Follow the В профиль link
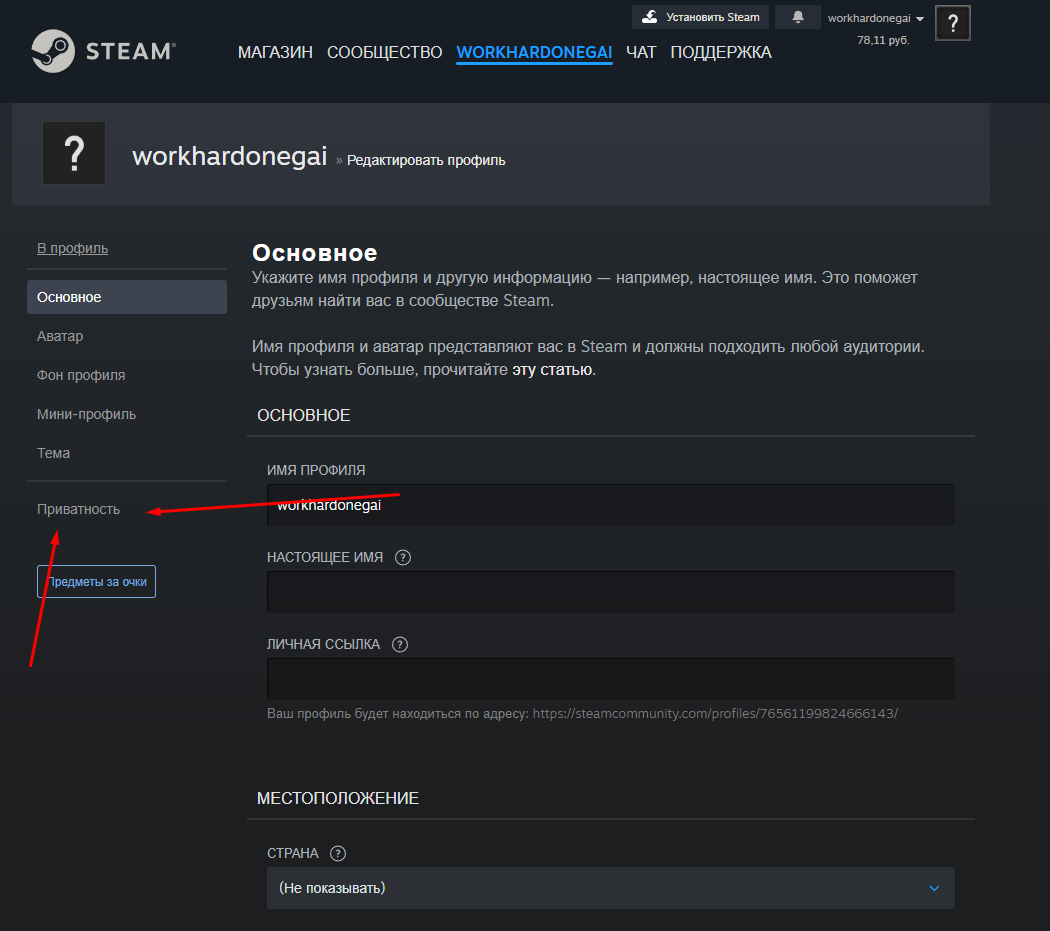Screen dimensions: 1050x931 [72, 248]
